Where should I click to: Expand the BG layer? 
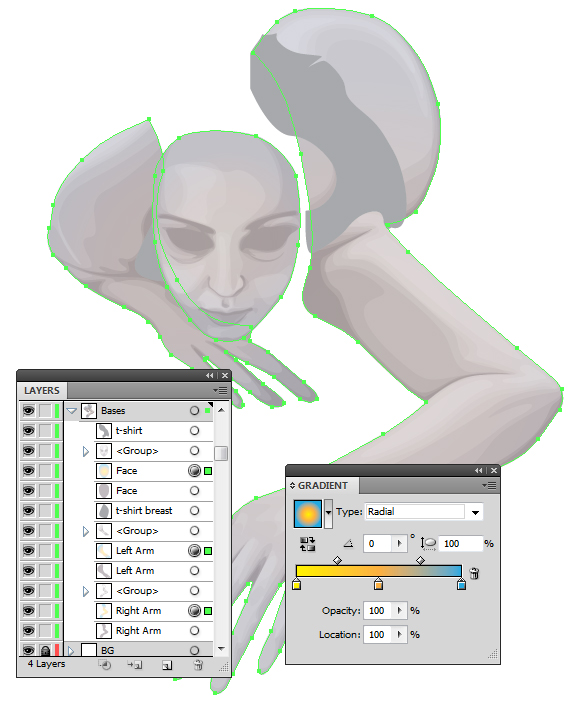point(71,650)
